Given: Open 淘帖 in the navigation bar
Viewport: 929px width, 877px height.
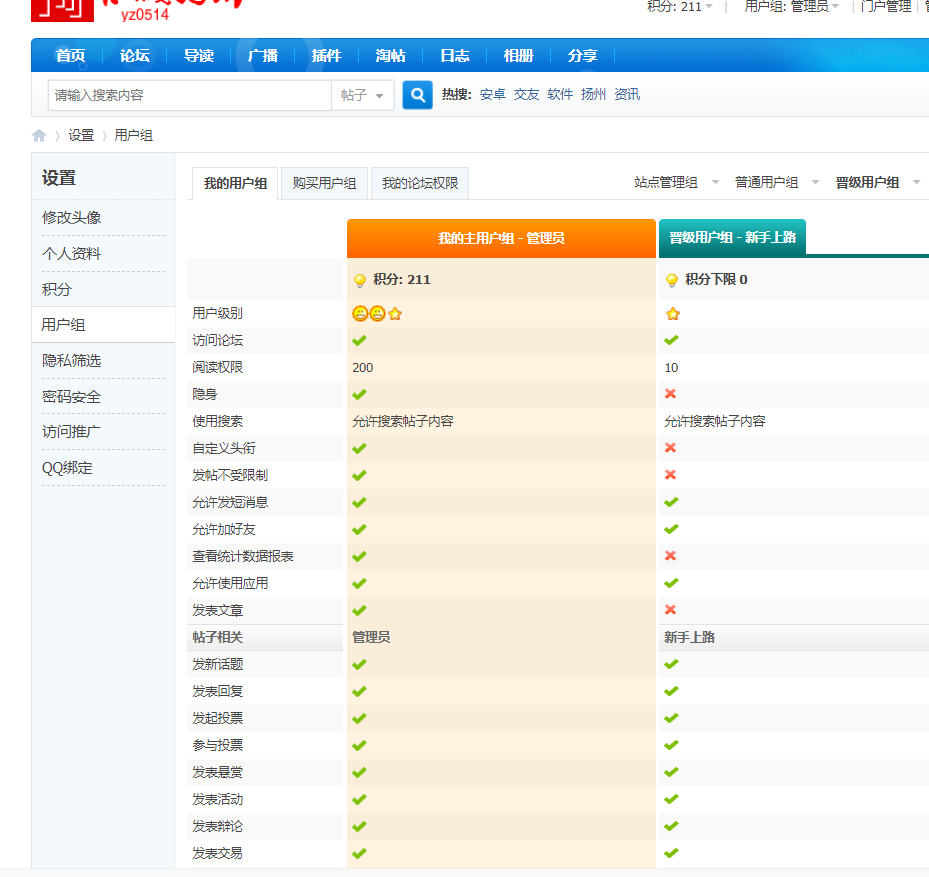Looking at the screenshot, I should (390, 56).
